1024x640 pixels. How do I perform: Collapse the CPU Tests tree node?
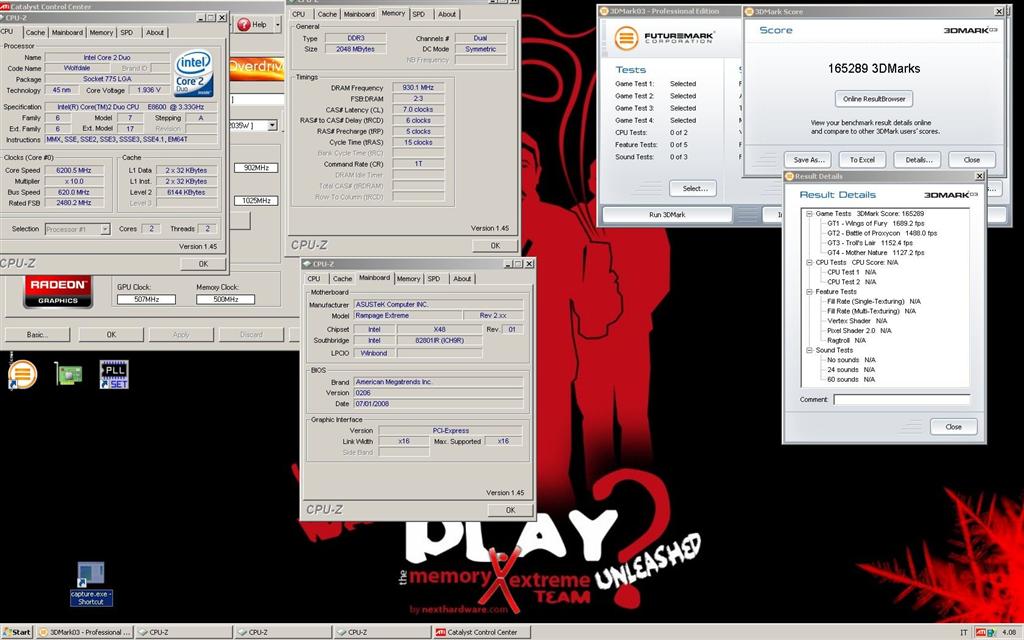pos(809,263)
